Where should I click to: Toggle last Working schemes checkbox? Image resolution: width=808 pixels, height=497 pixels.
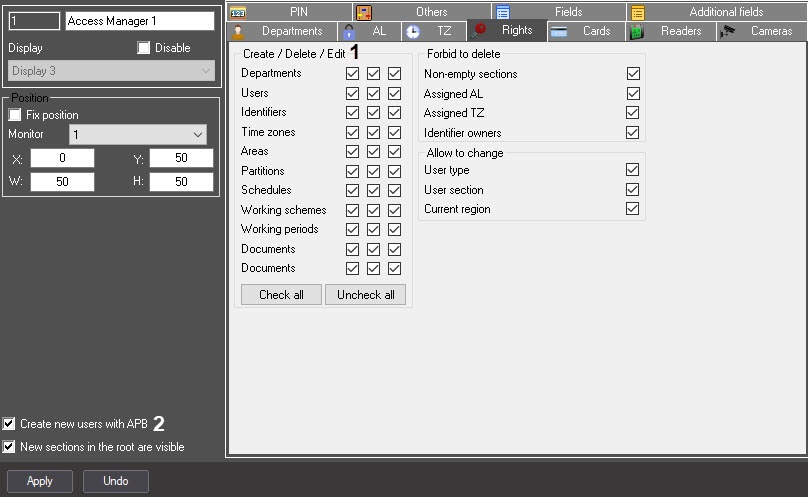tap(395, 210)
